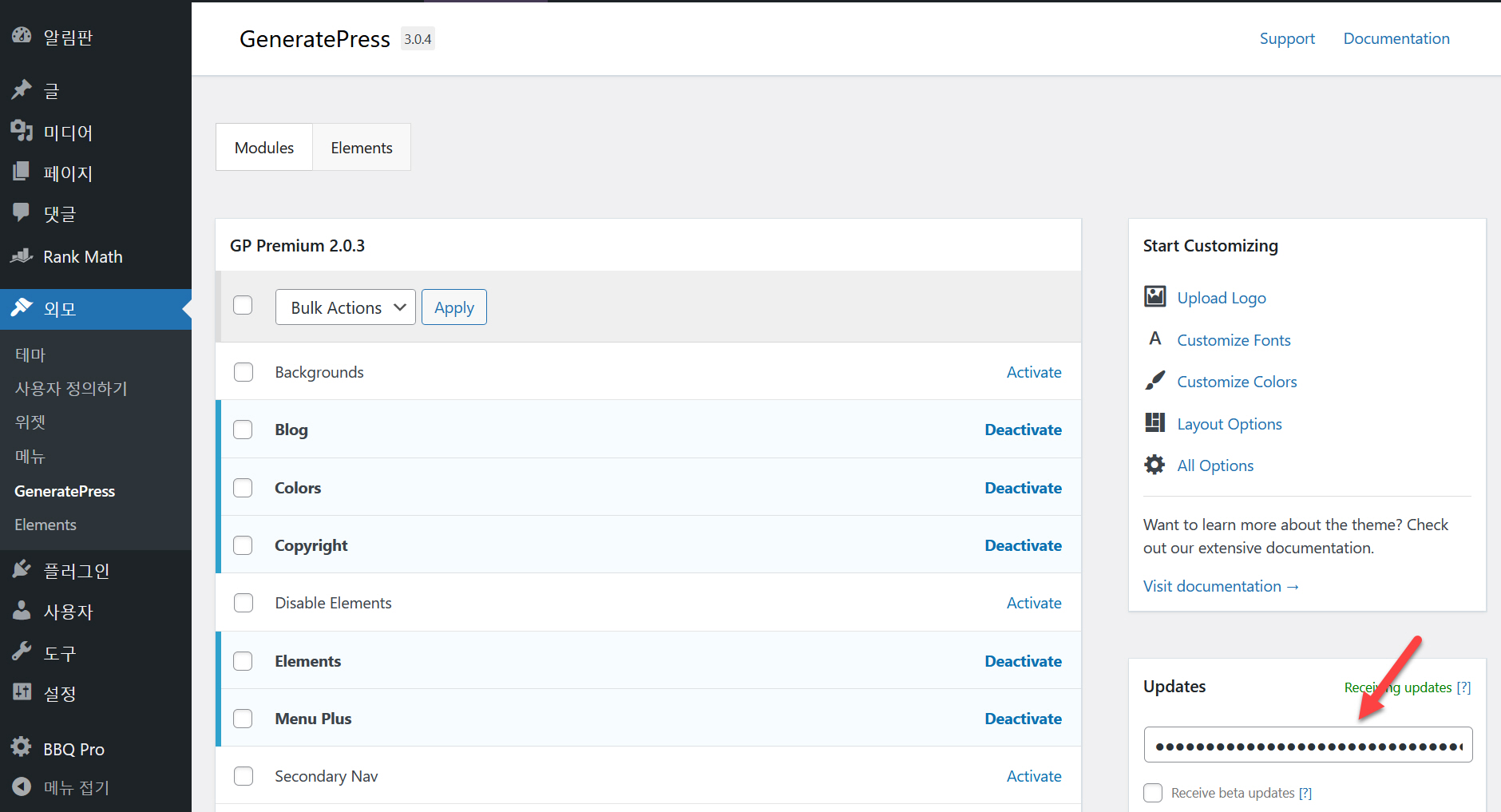Open Elements submenu item in sidebar
Image resolution: width=1501 pixels, height=812 pixels.
point(46,525)
